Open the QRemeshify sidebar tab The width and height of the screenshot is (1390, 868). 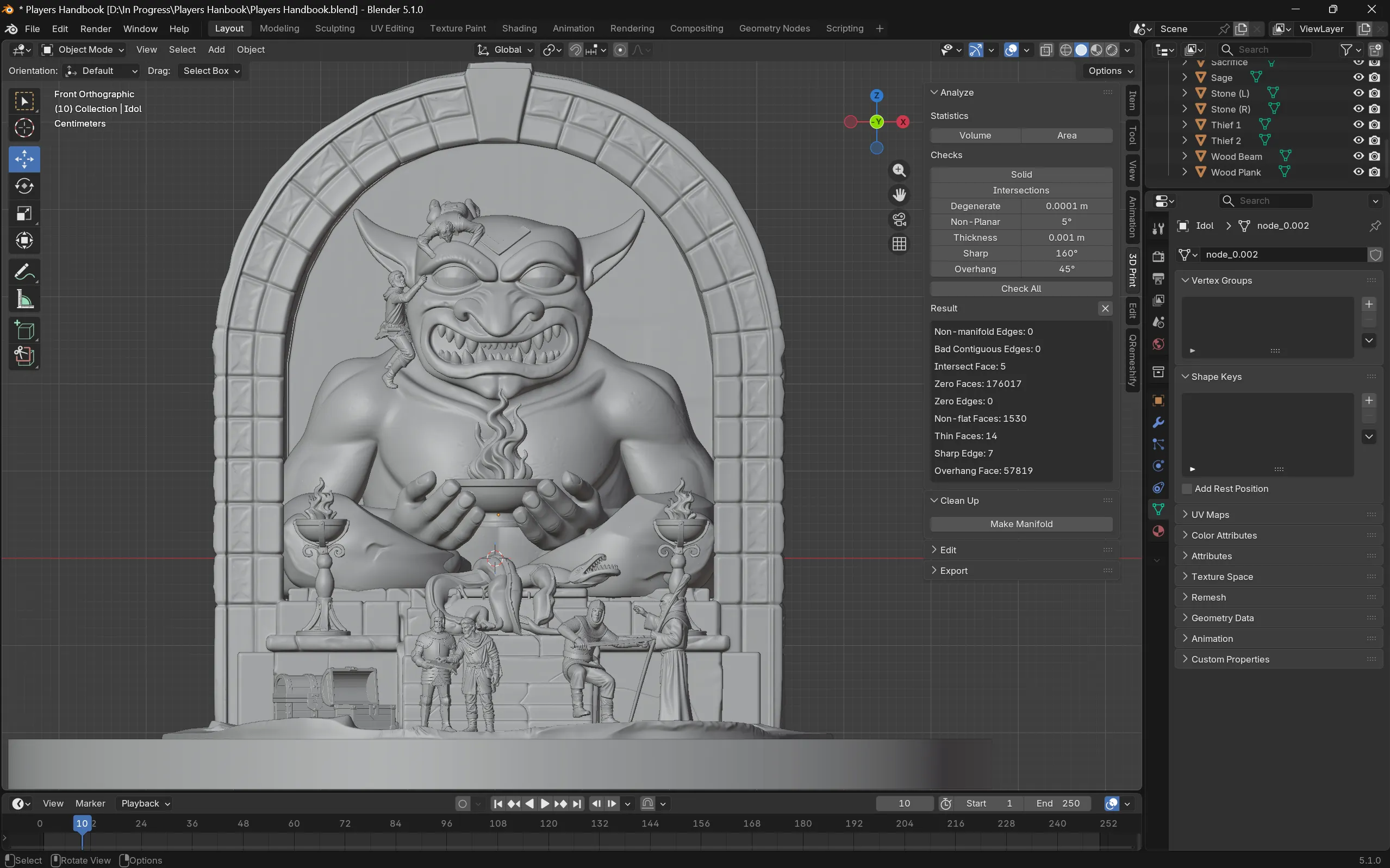point(1132,360)
